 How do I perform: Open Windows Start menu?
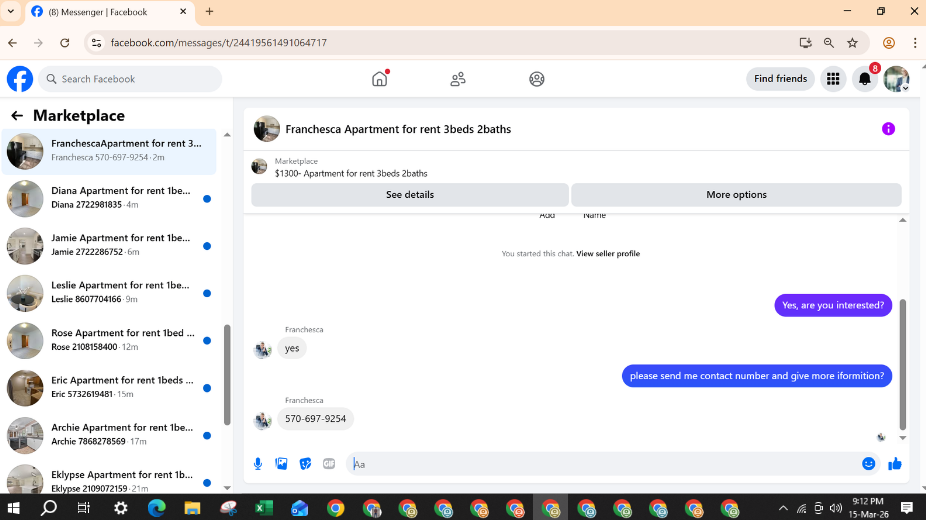click(13, 508)
